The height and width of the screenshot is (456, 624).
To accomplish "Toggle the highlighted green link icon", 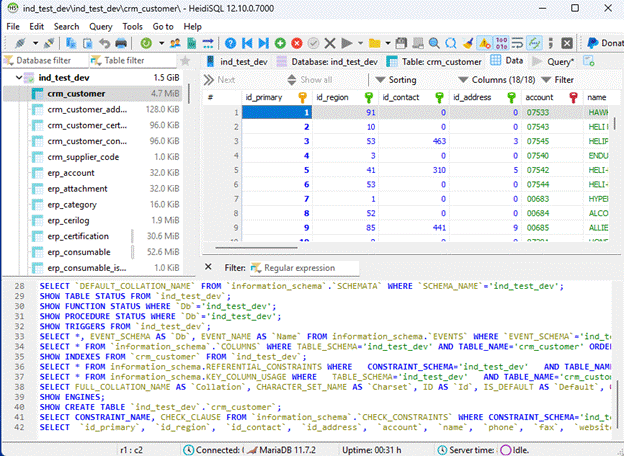I will click(x=534, y=43).
